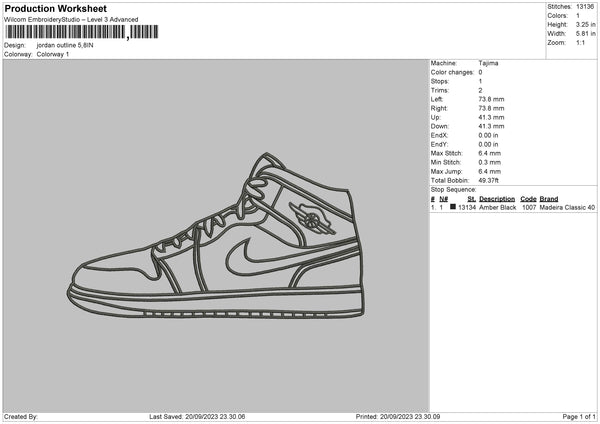The height and width of the screenshot is (424, 600).
Task: Select 'Wilcom EmbroideryStudio – Level 3 Advanced' text
Action: 71,20
